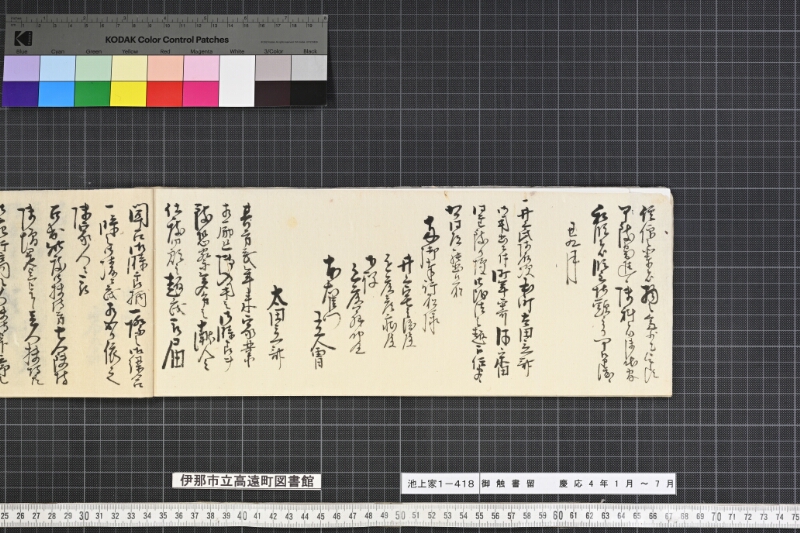Select the saturated magenta patch

point(201,94)
